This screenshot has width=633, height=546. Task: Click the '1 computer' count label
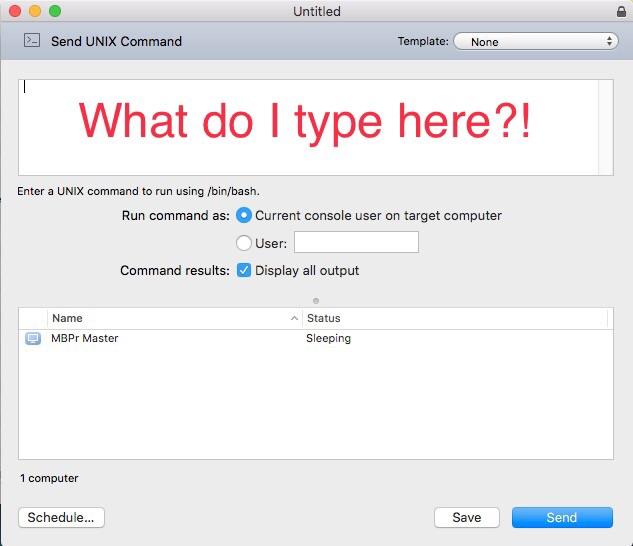[49, 478]
